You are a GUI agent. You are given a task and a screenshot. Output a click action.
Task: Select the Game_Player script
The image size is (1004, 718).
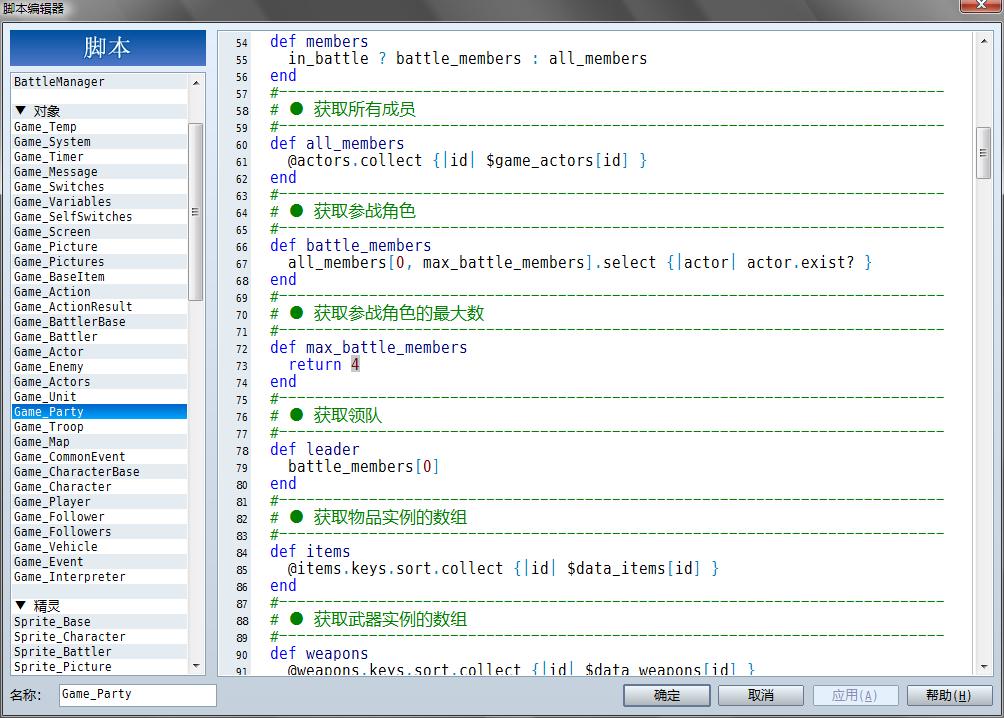[x=99, y=502]
